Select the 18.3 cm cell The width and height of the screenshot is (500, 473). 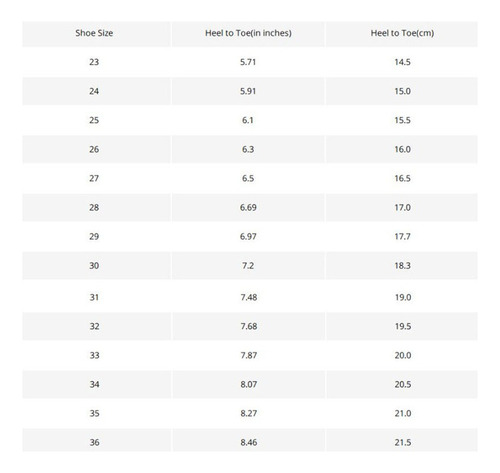pos(402,266)
